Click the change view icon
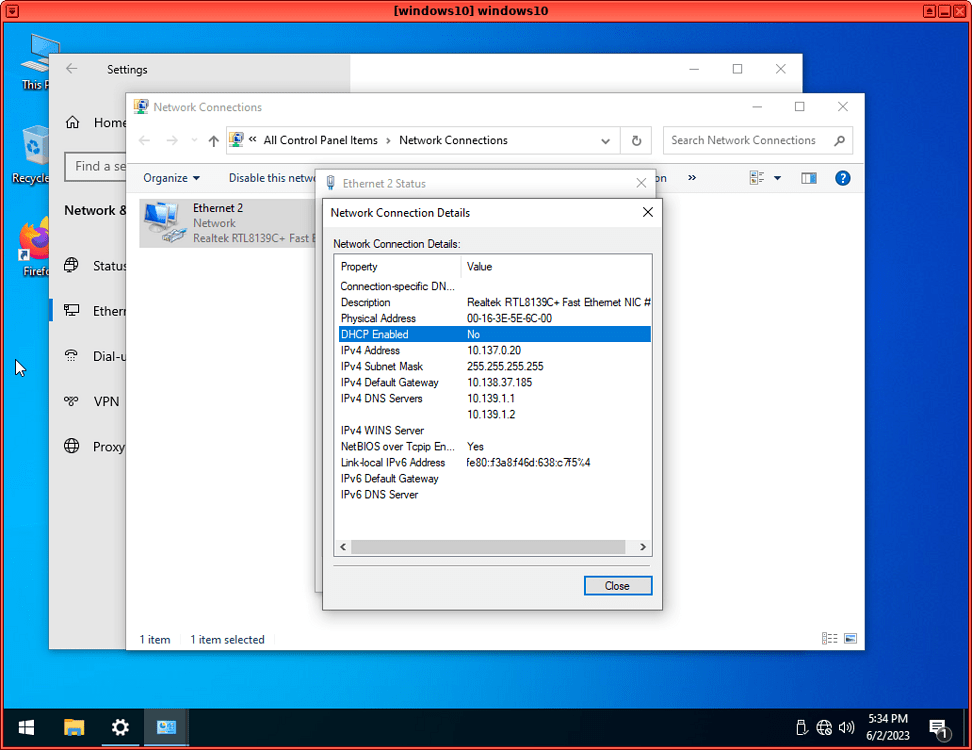The height and width of the screenshot is (750, 972). (x=757, y=178)
